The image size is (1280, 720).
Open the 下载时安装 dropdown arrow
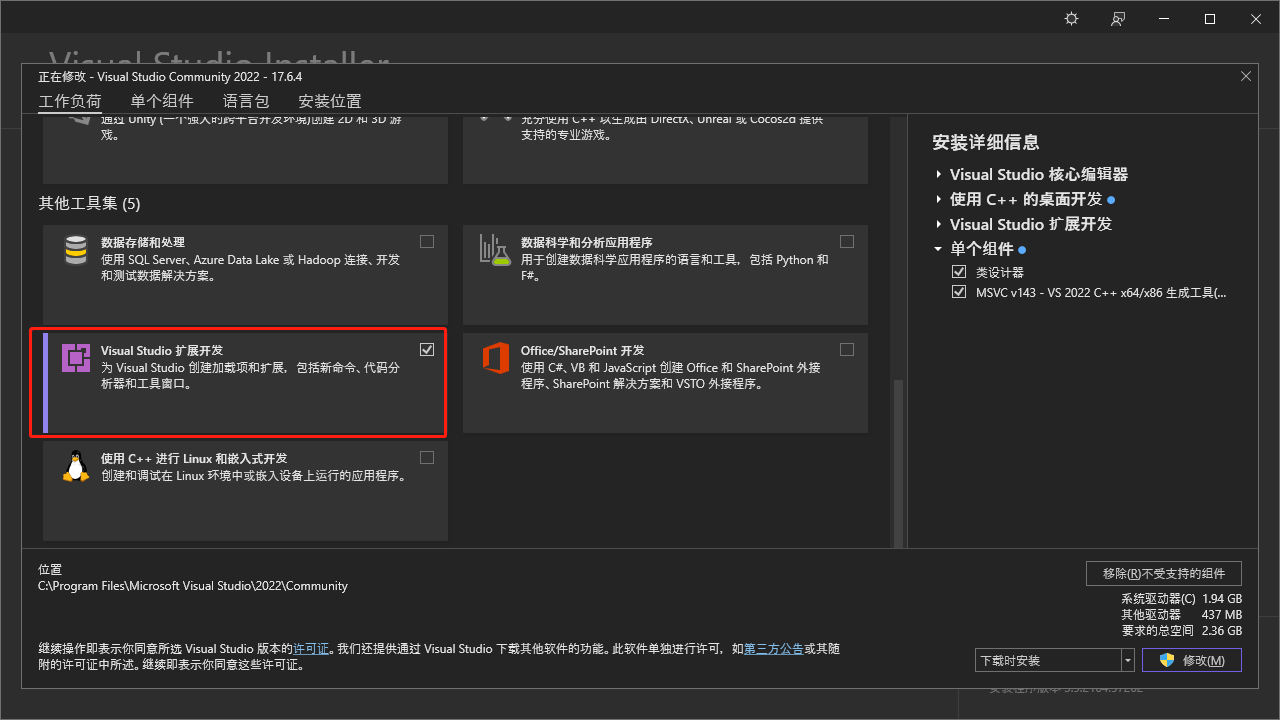pos(1128,660)
